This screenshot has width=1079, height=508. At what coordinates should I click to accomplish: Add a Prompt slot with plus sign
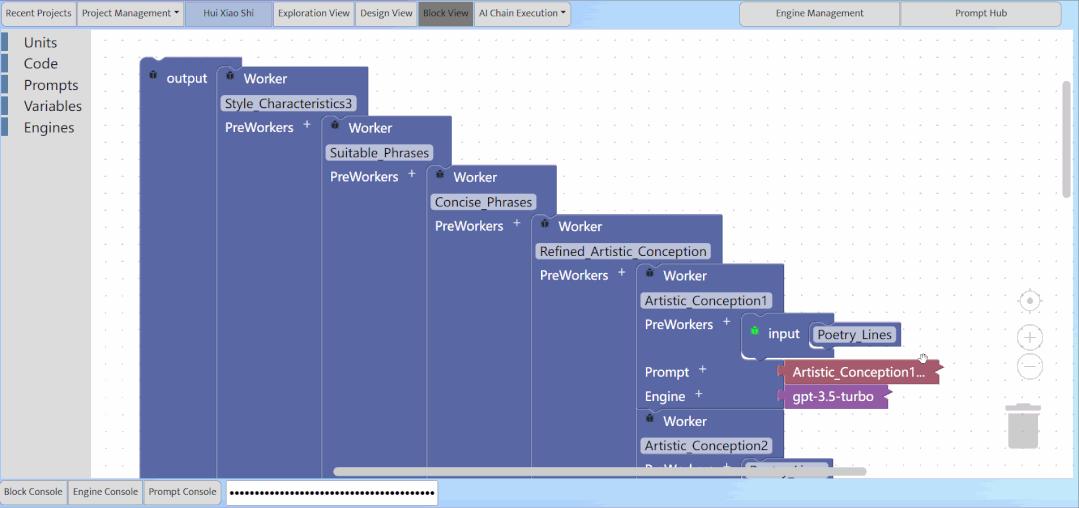point(702,370)
